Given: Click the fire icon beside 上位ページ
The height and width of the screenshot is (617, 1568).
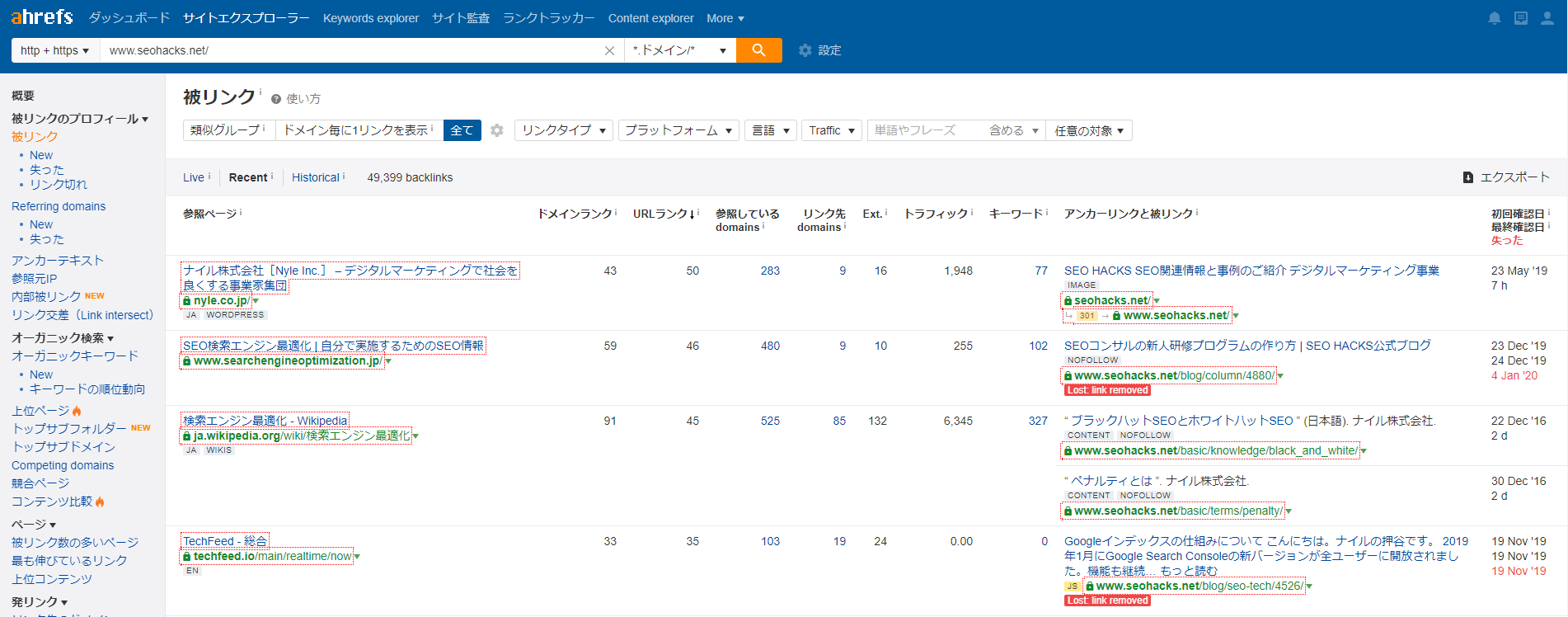Looking at the screenshot, I should 77,411.
